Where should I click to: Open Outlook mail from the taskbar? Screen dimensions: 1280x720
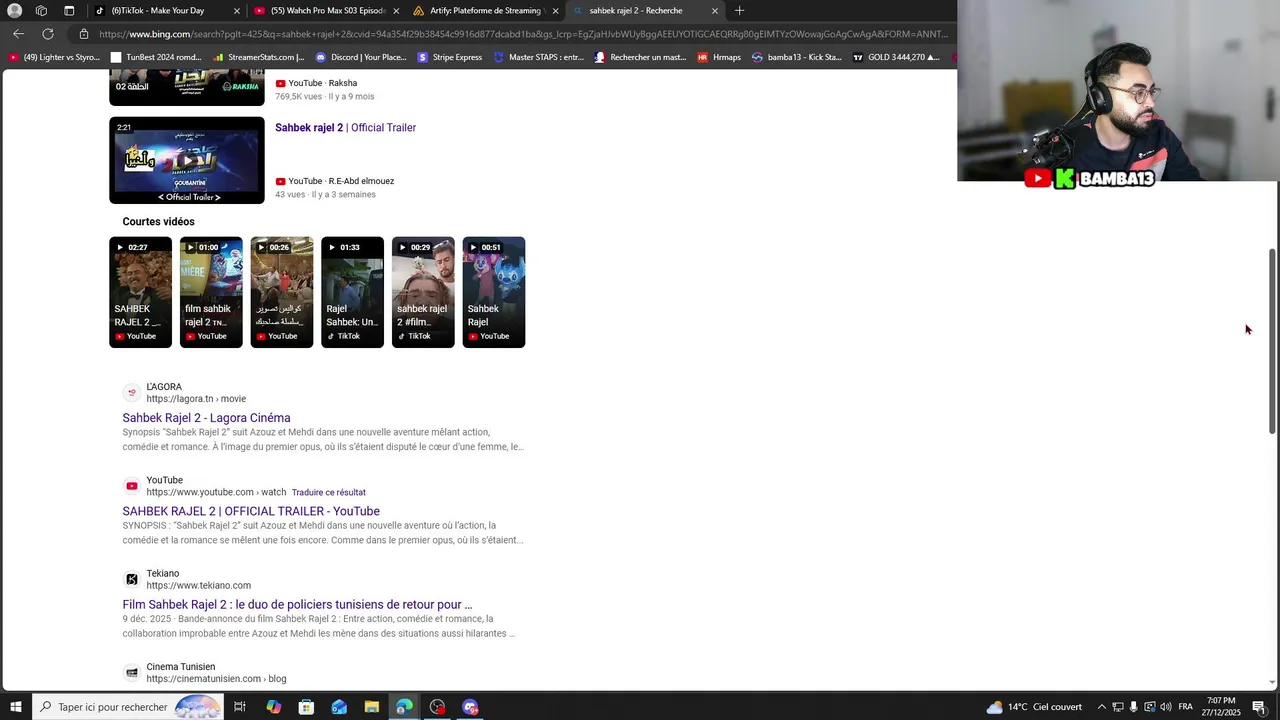click(339, 707)
